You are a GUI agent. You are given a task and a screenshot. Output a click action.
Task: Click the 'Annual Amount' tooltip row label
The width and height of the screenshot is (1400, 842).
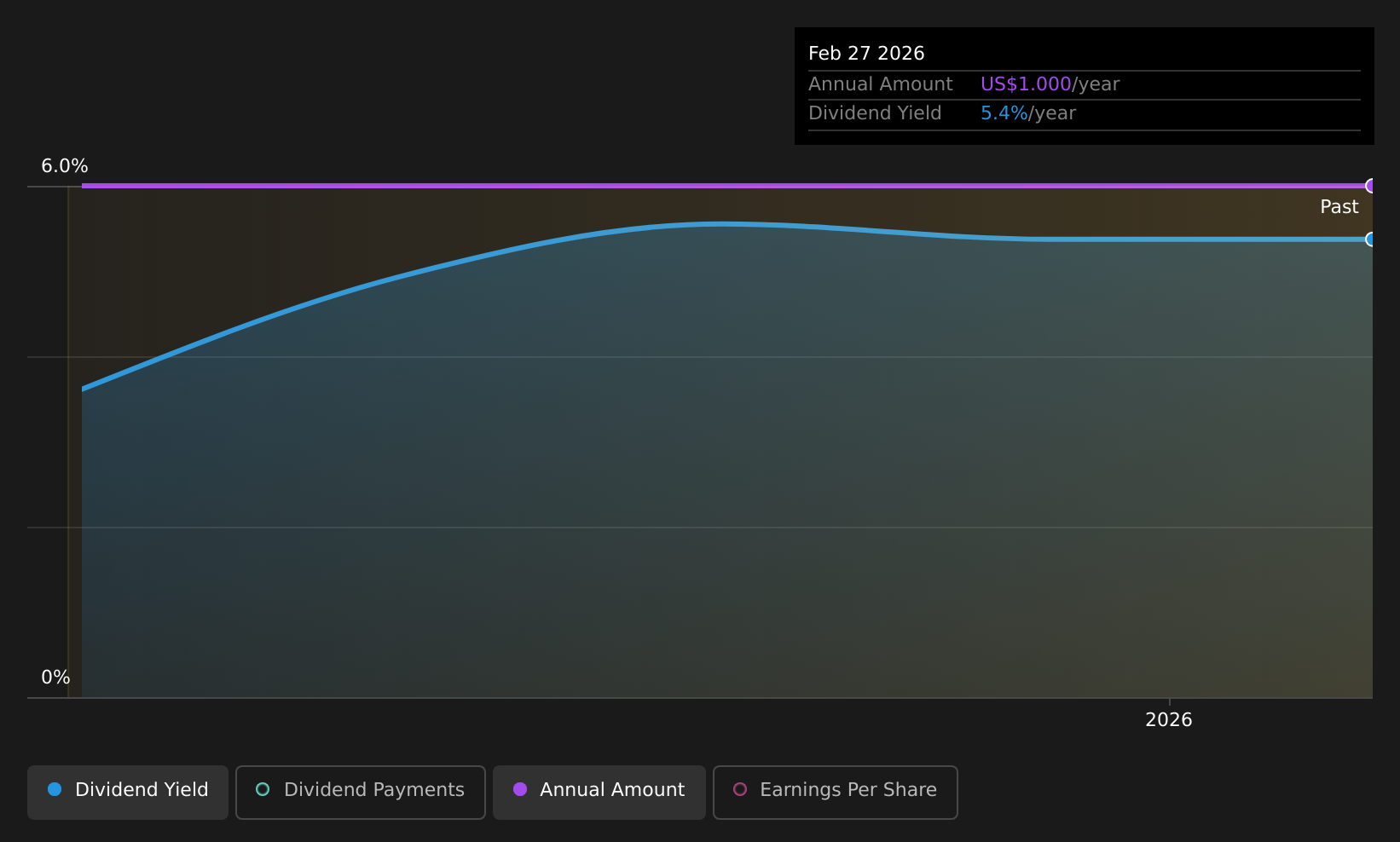(881, 84)
